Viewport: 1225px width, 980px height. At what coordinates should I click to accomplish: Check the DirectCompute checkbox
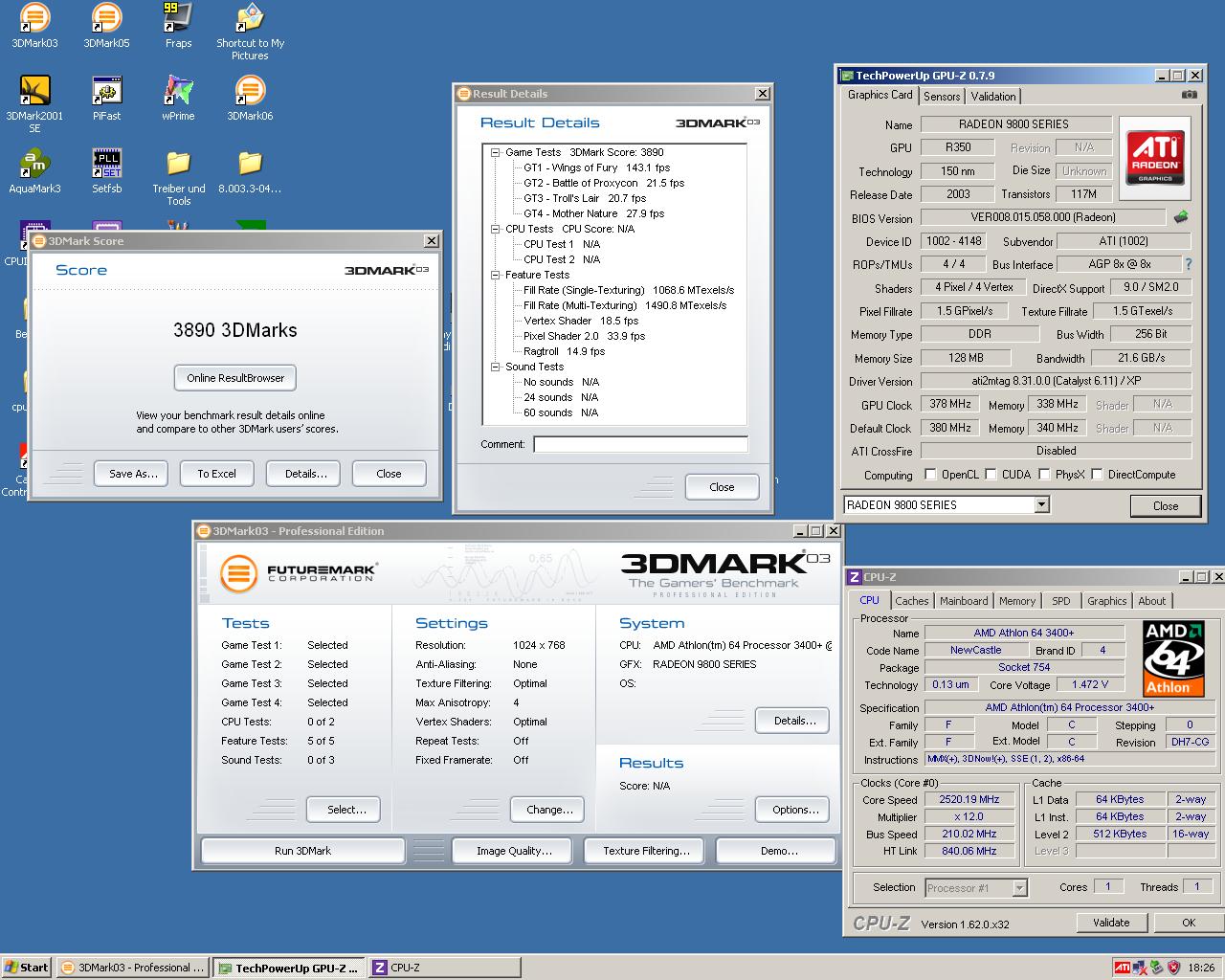point(1097,475)
